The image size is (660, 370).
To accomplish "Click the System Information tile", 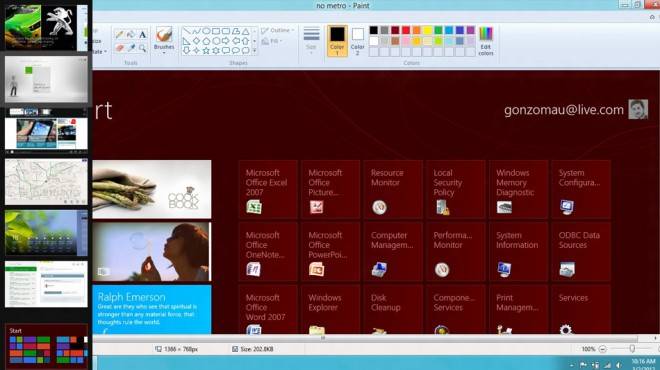I will tap(519, 252).
